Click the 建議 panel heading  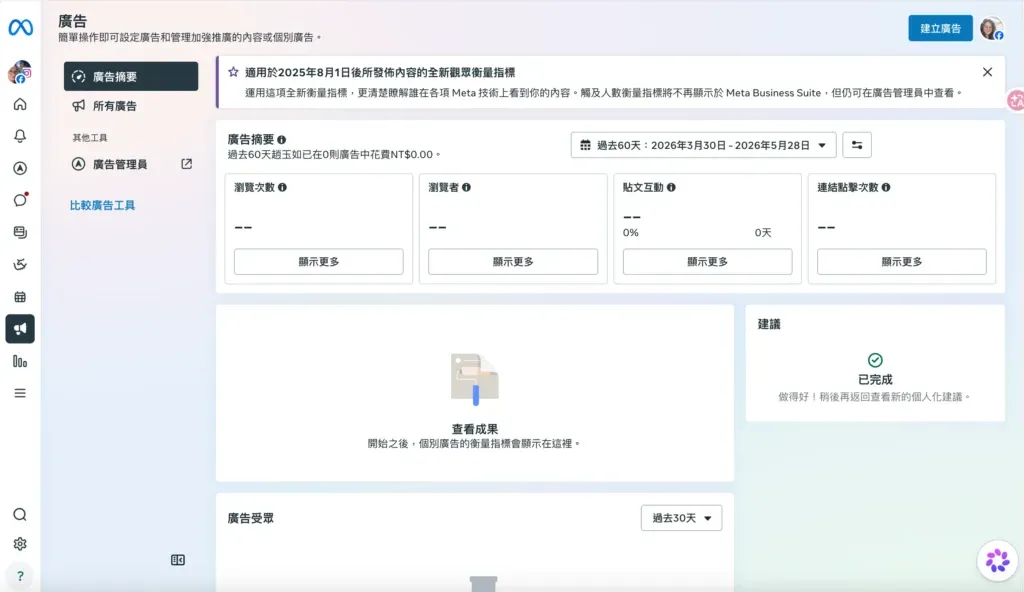point(769,324)
